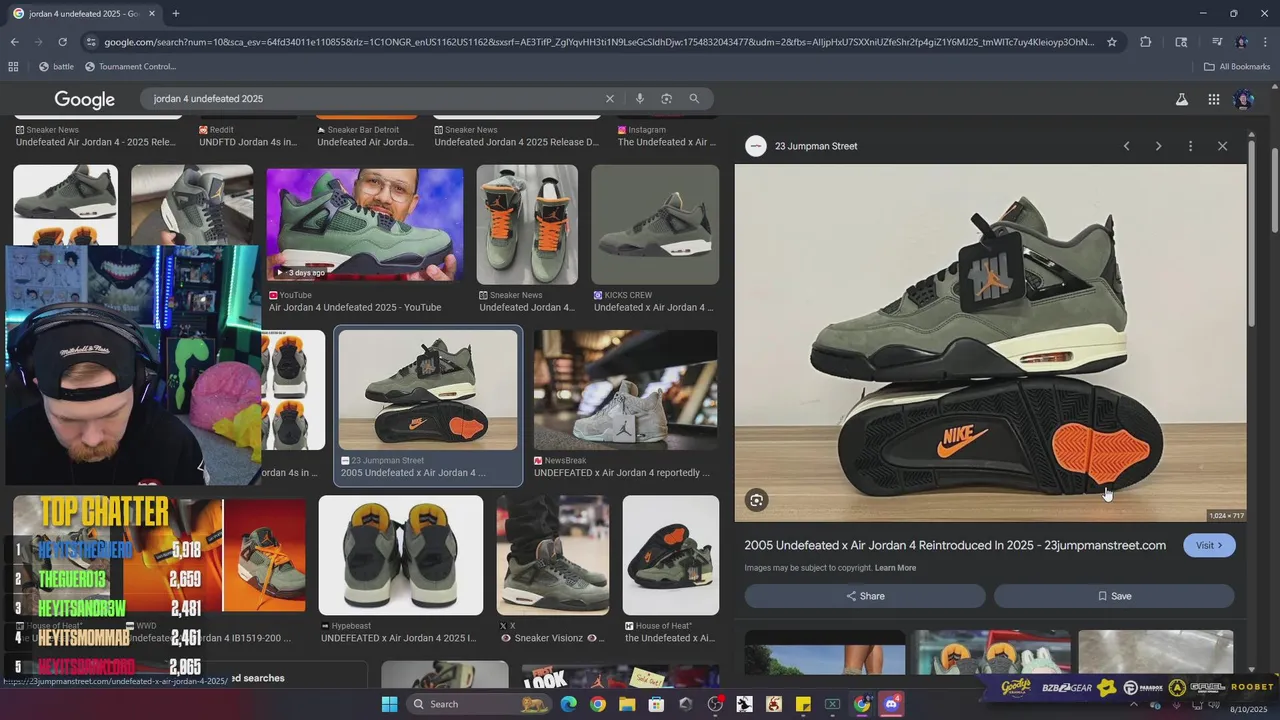The image size is (1280, 720).
Task: Open the media controls icon in the toolbar
Action: [x=1217, y=42]
